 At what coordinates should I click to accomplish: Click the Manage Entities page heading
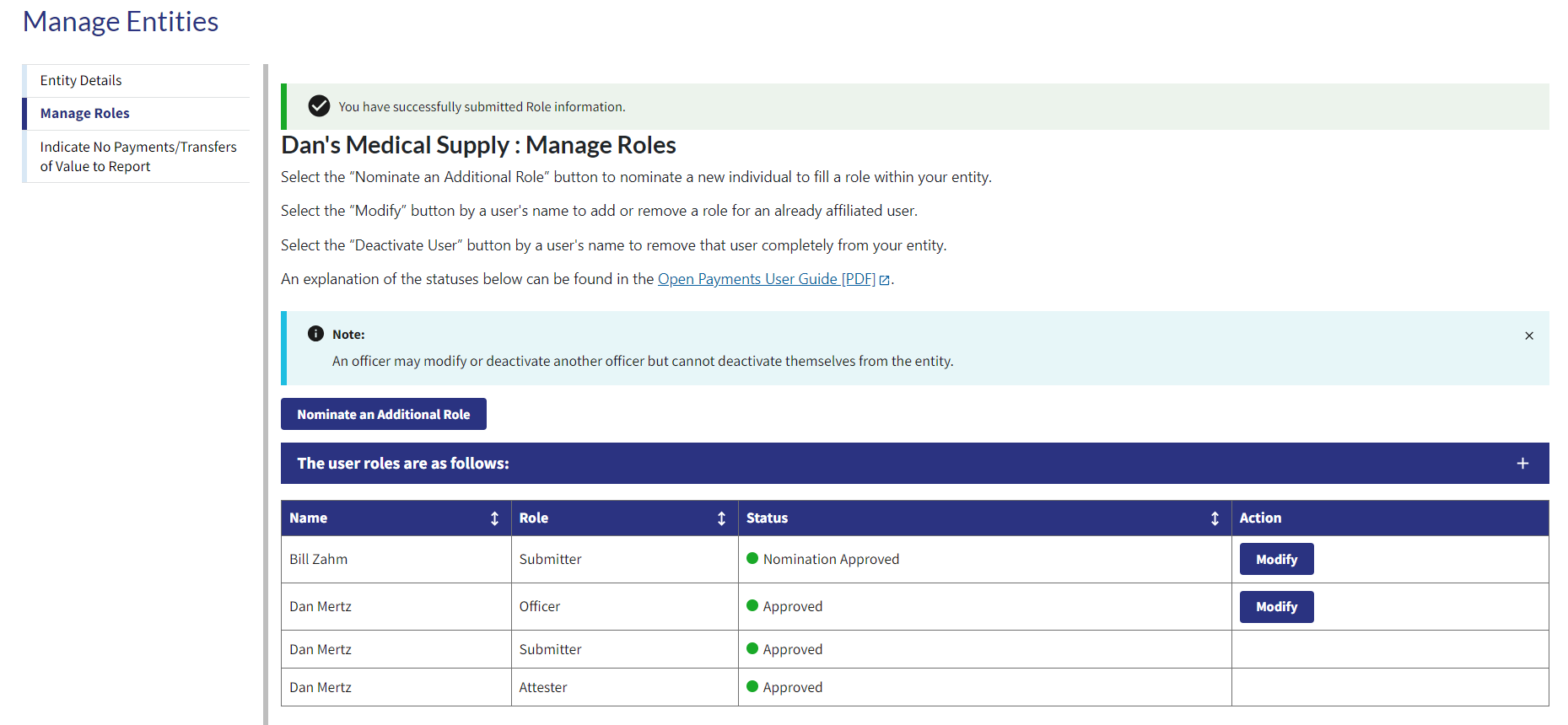coord(121,22)
